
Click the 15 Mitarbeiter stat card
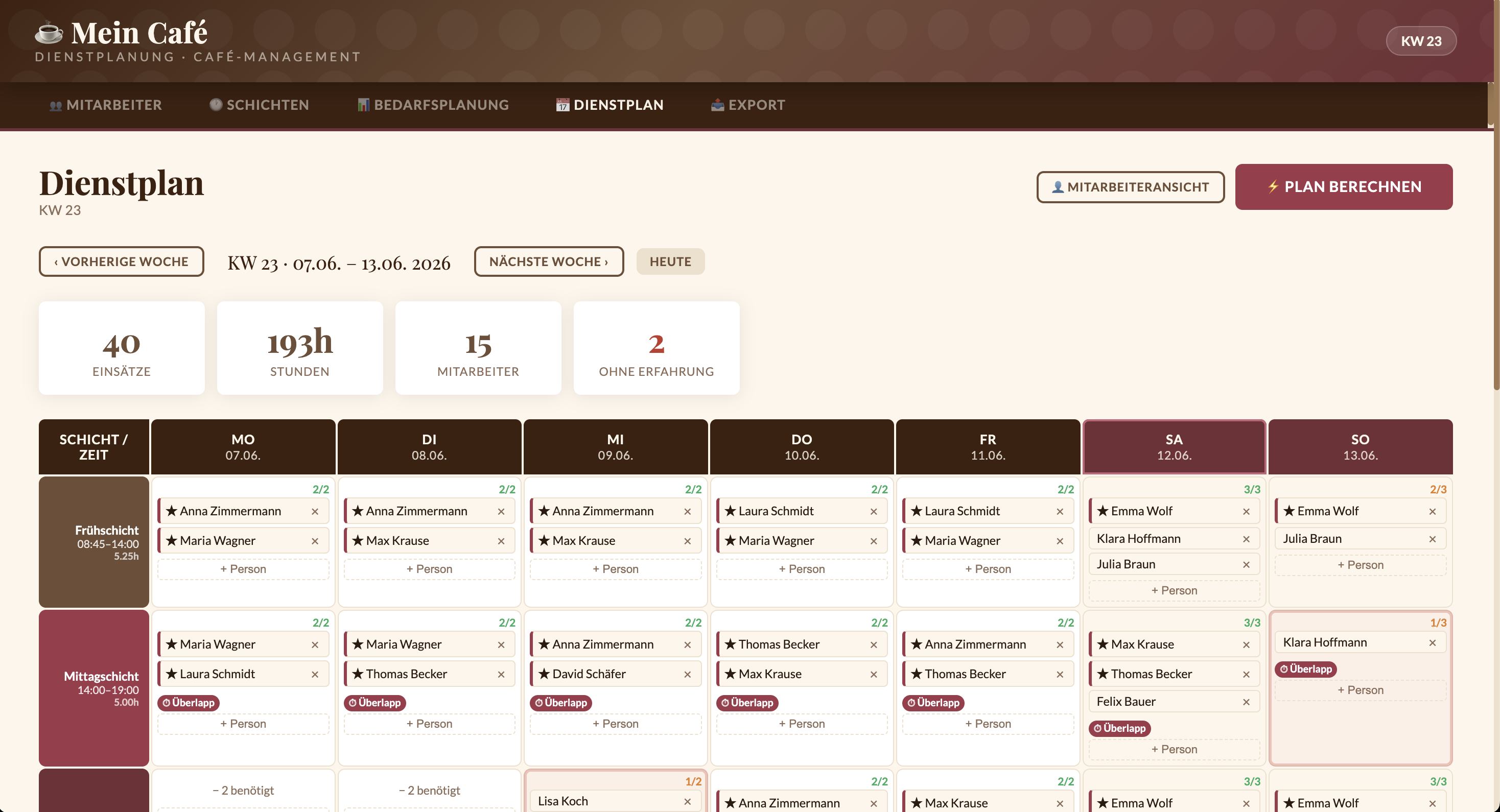(478, 348)
